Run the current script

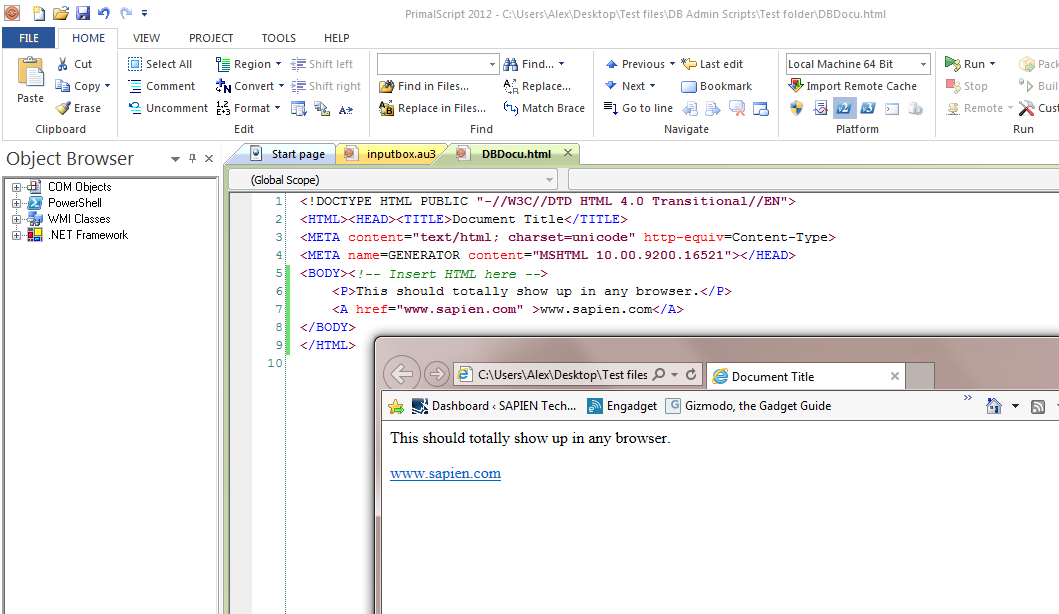pos(964,64)
